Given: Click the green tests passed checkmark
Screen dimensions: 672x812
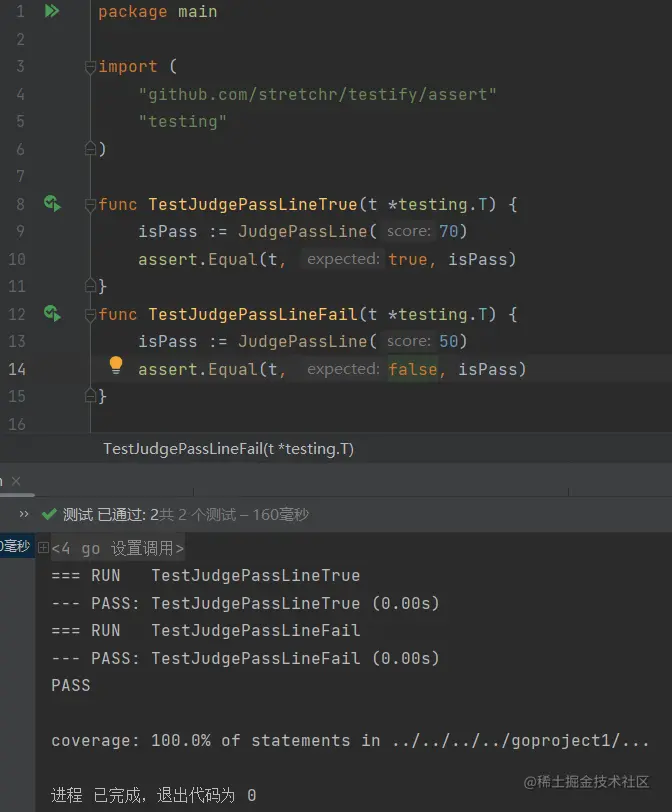Looking at the screenshot, I should click(49, 514).
